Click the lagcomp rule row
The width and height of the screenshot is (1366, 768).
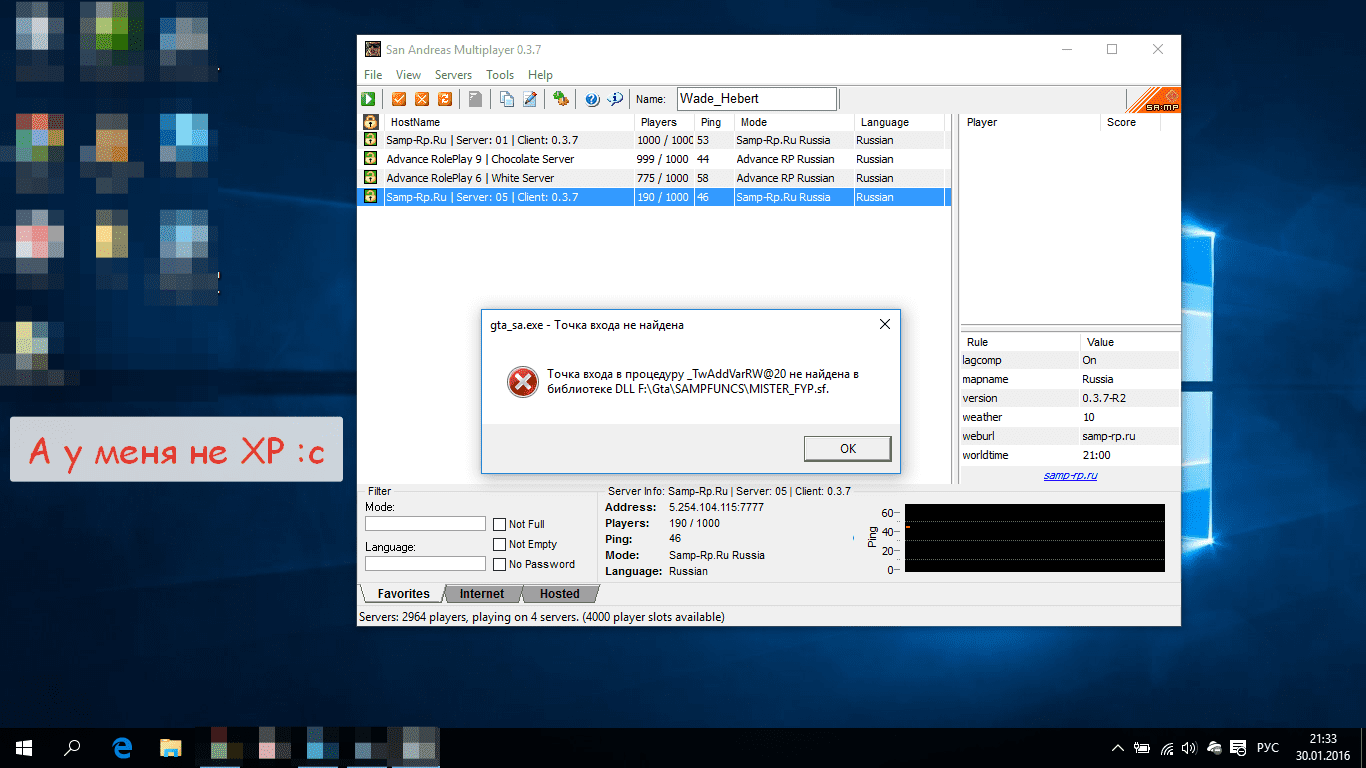point(1070,360)
